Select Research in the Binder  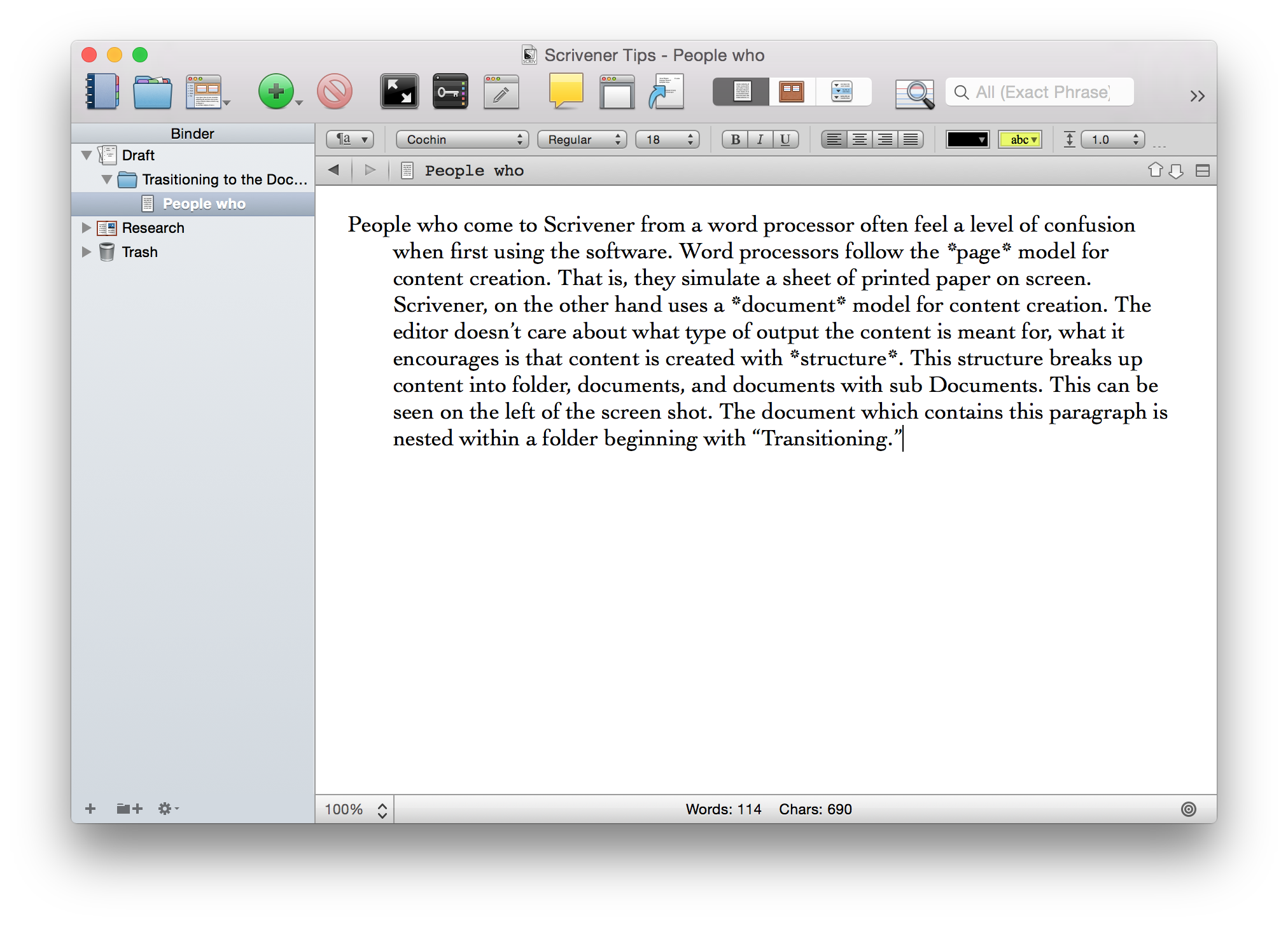pos(153,228)
